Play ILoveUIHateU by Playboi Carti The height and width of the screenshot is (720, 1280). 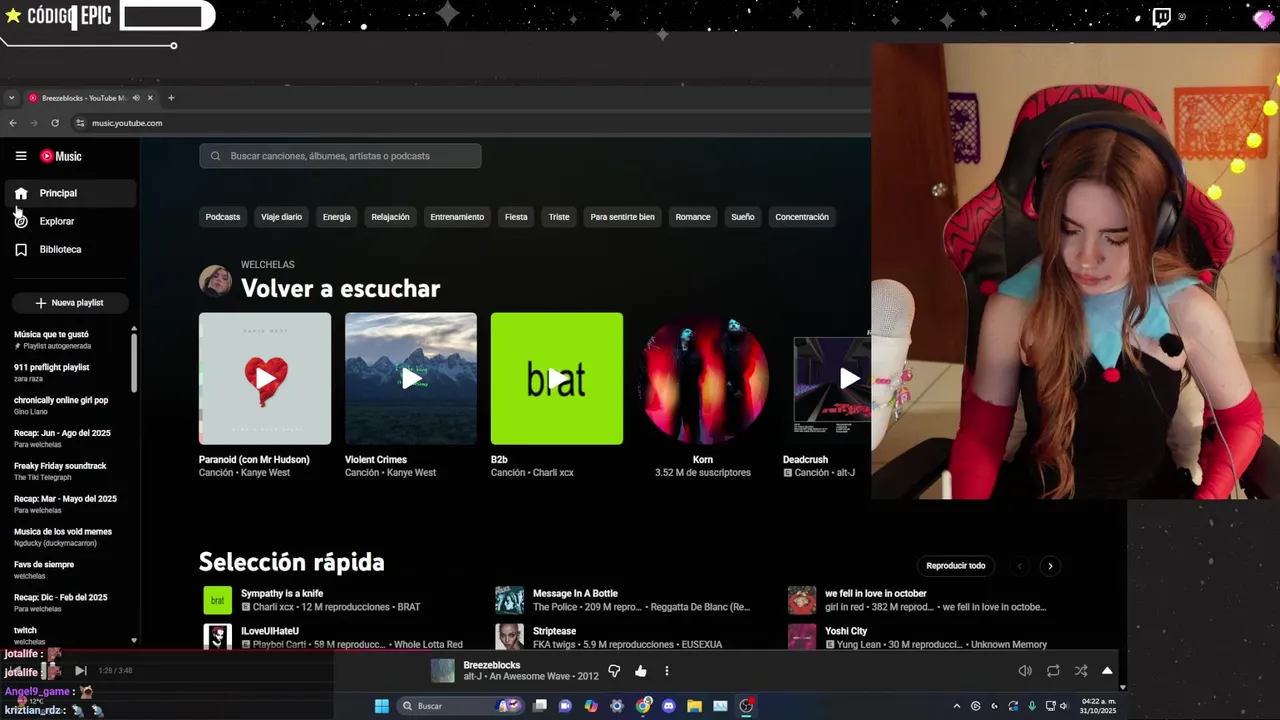click(217, 637)
